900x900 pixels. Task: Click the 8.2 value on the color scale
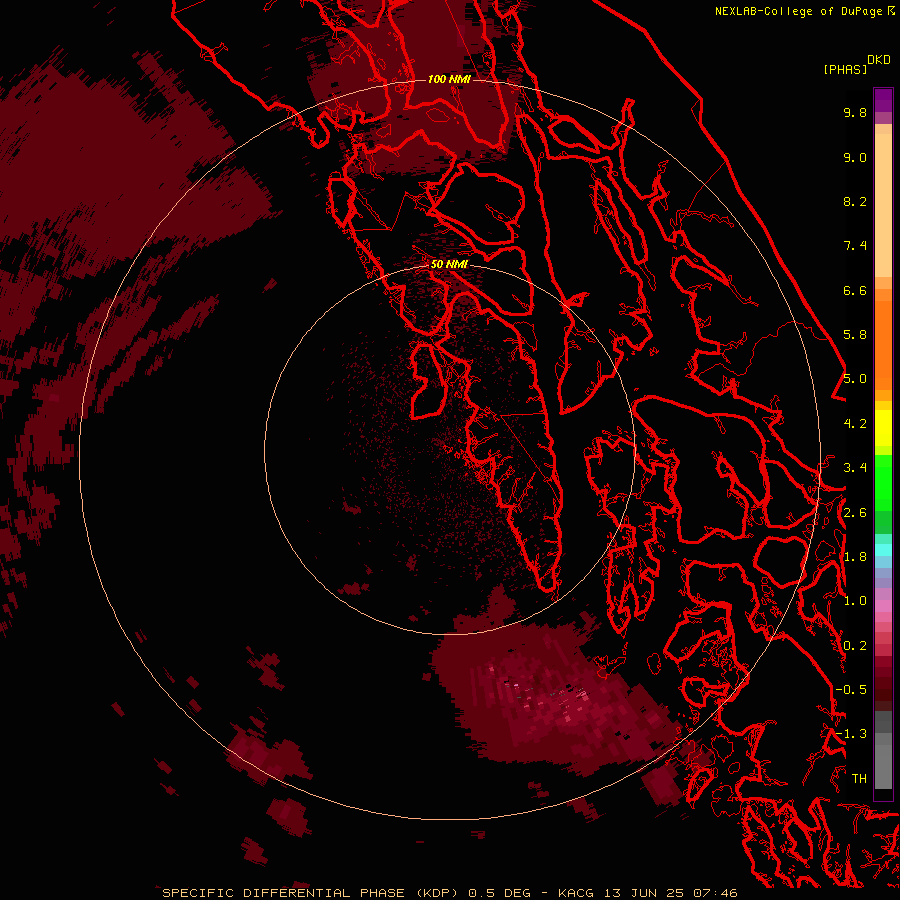[x=855, y=201]
